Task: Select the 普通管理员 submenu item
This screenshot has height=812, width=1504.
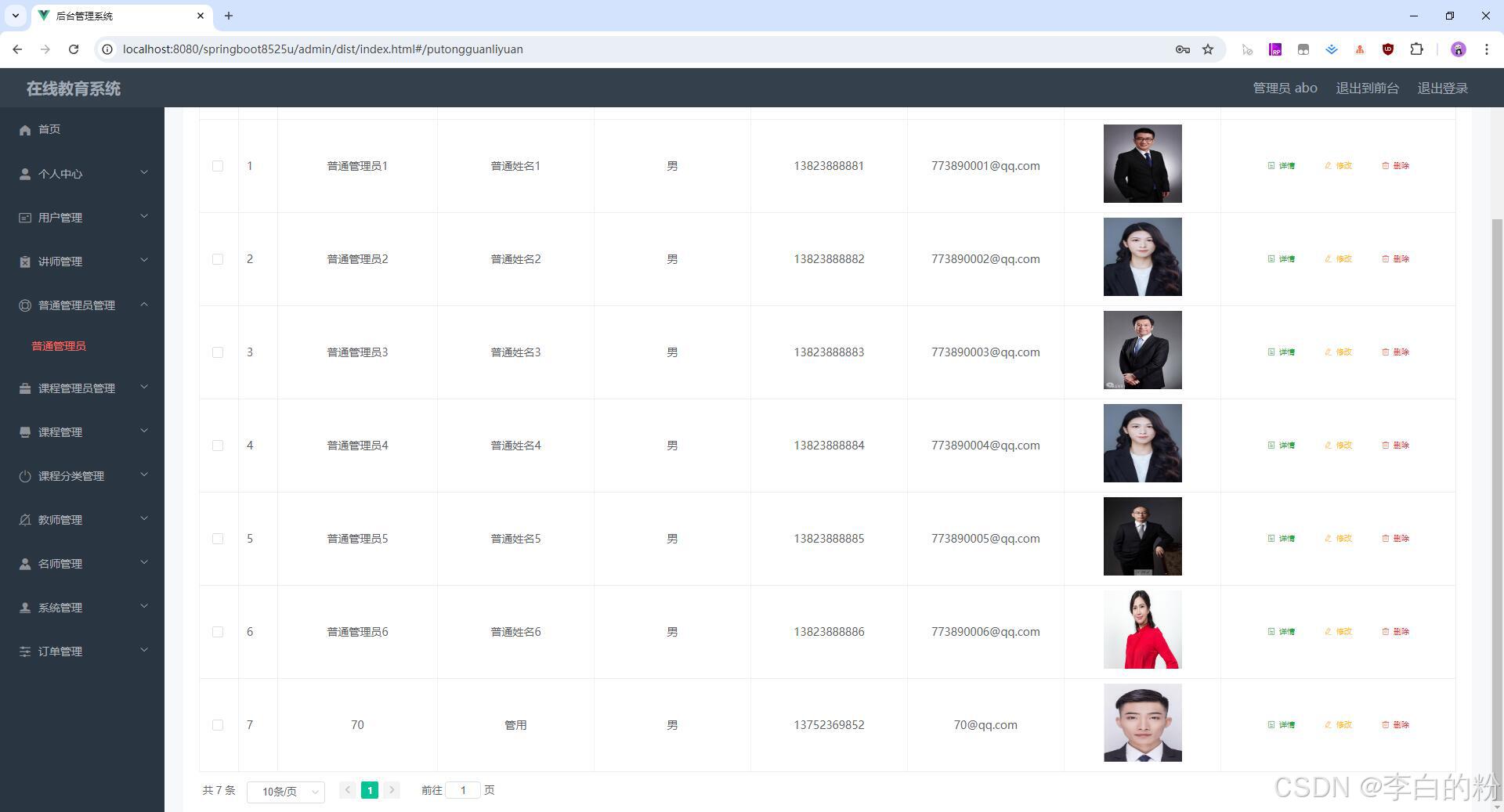Action: pyautogui.click(x=59, y=346)
